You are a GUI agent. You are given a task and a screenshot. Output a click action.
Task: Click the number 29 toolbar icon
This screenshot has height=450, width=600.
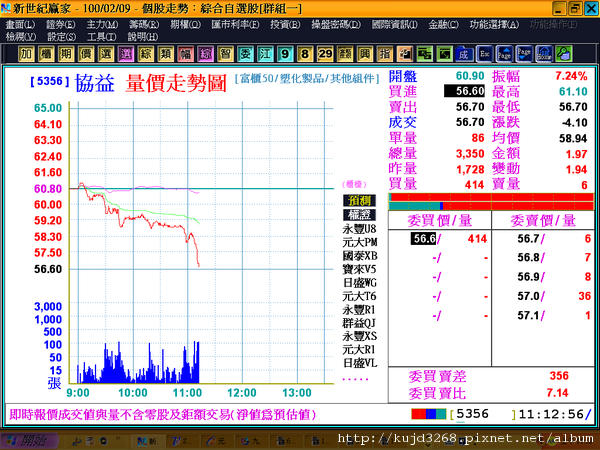325,54
